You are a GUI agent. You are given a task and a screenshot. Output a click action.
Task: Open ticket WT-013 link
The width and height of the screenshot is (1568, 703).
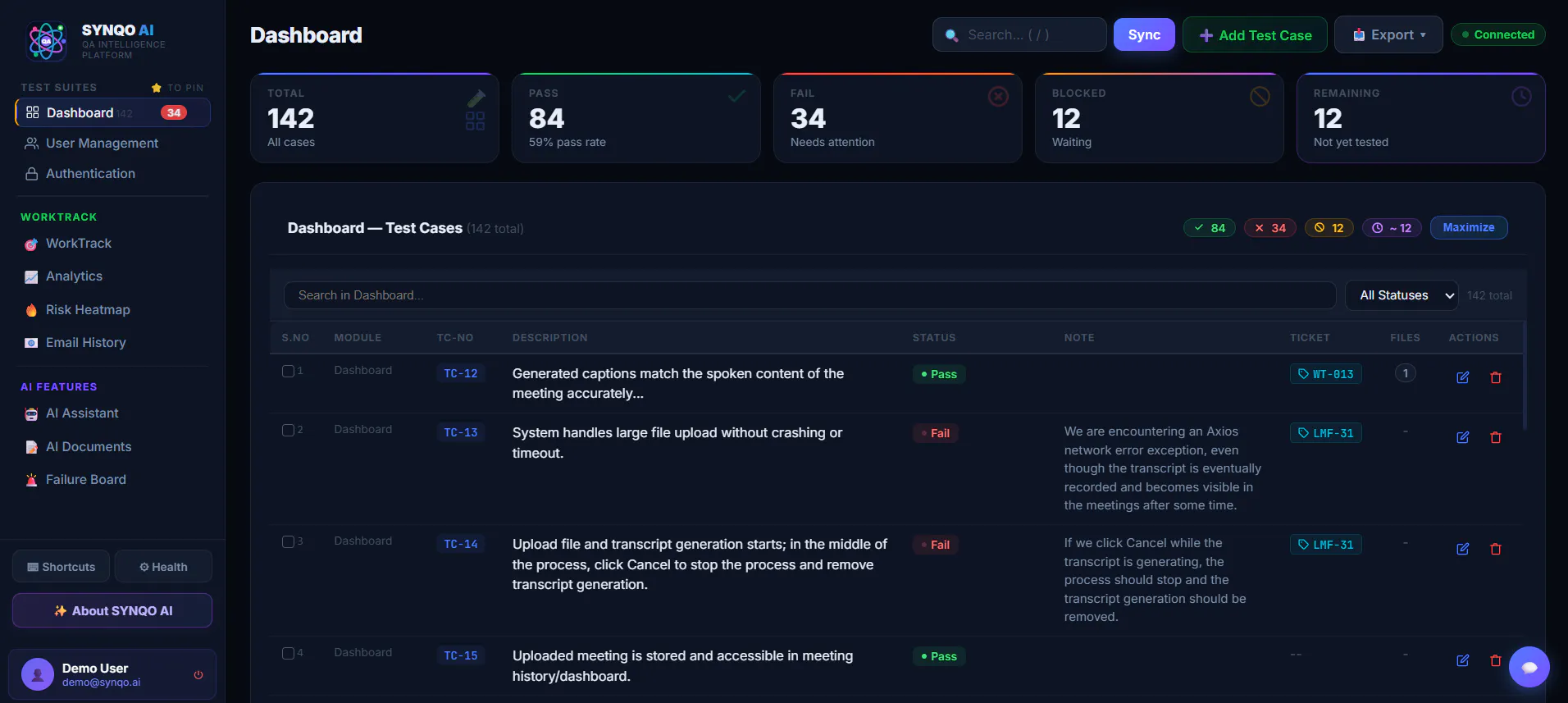(x=1326, y=374)
